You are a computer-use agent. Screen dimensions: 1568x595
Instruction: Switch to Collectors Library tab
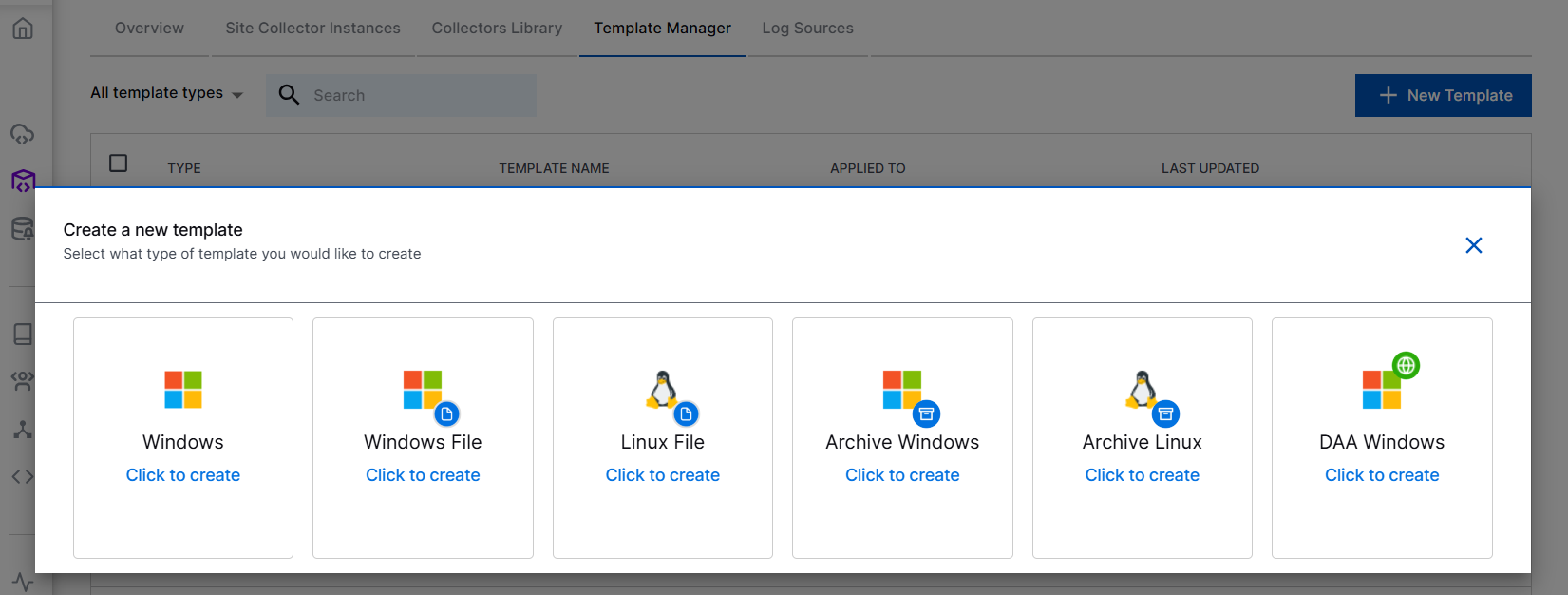pyautogui.click(x=497, y=29)
